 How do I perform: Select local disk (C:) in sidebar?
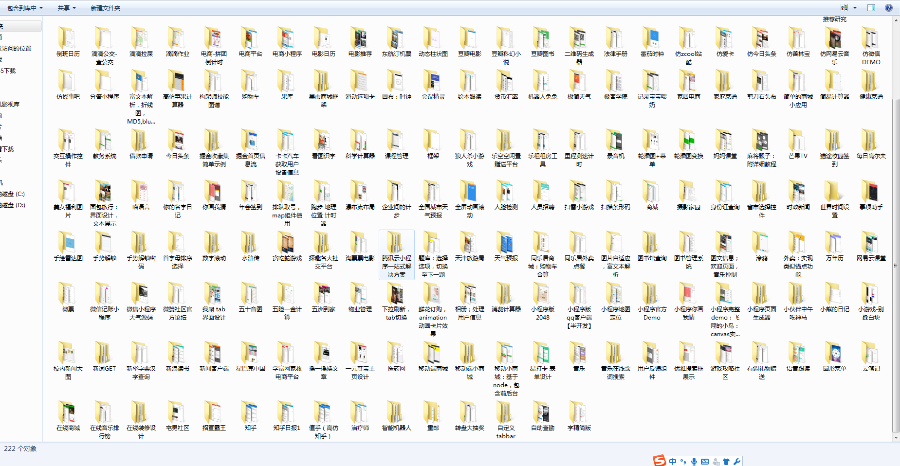click(12, 193)
